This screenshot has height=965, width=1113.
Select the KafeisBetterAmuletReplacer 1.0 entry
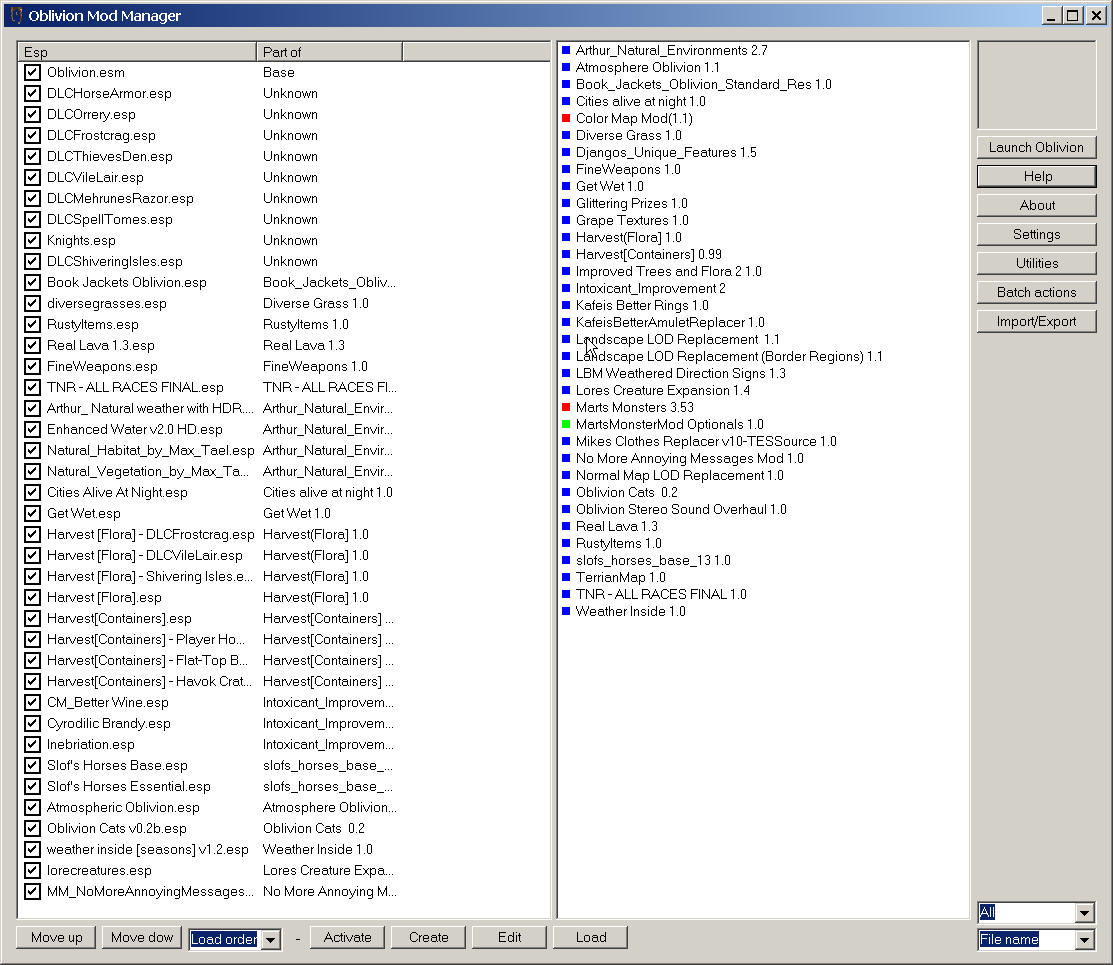[x=669, y=322]
